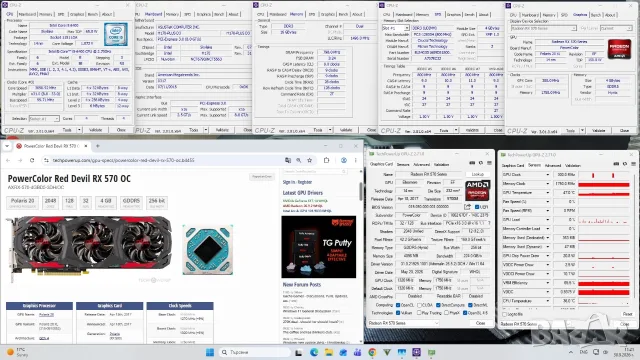Reload the techpowerup page
The width and height of the screenshot is (640, 360).
coord(32,160)
